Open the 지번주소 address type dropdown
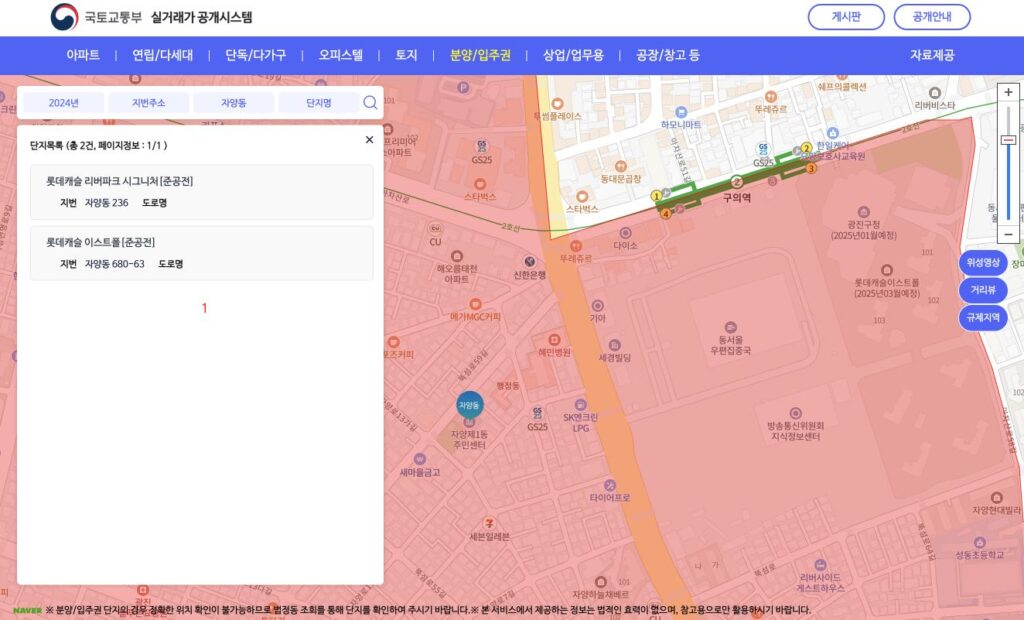The image size is (1024, 620). 149,103
